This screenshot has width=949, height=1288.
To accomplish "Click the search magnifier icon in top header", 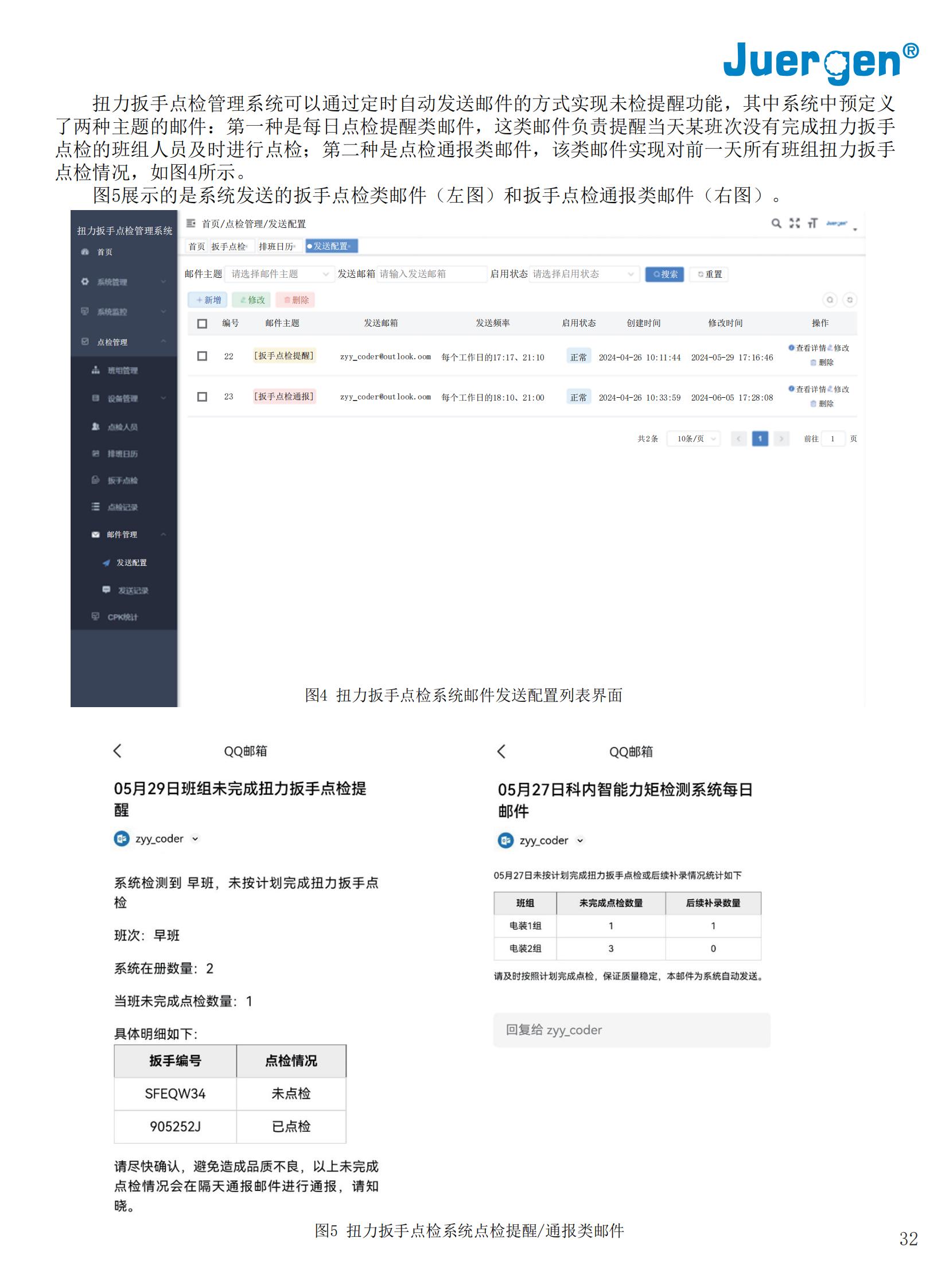I will pos(776,223).
